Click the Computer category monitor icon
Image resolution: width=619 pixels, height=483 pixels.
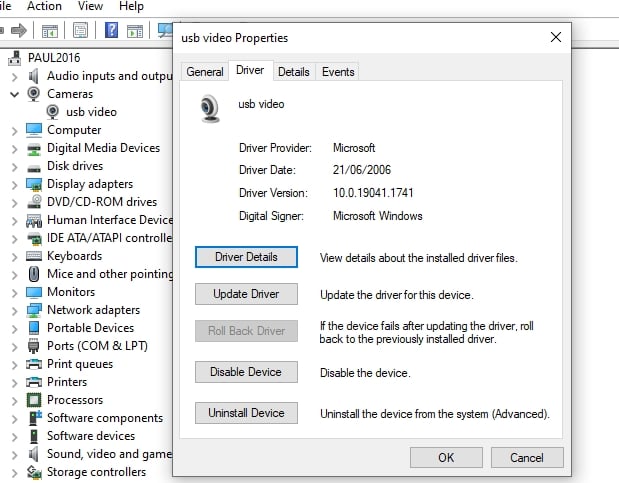point(34,130)
